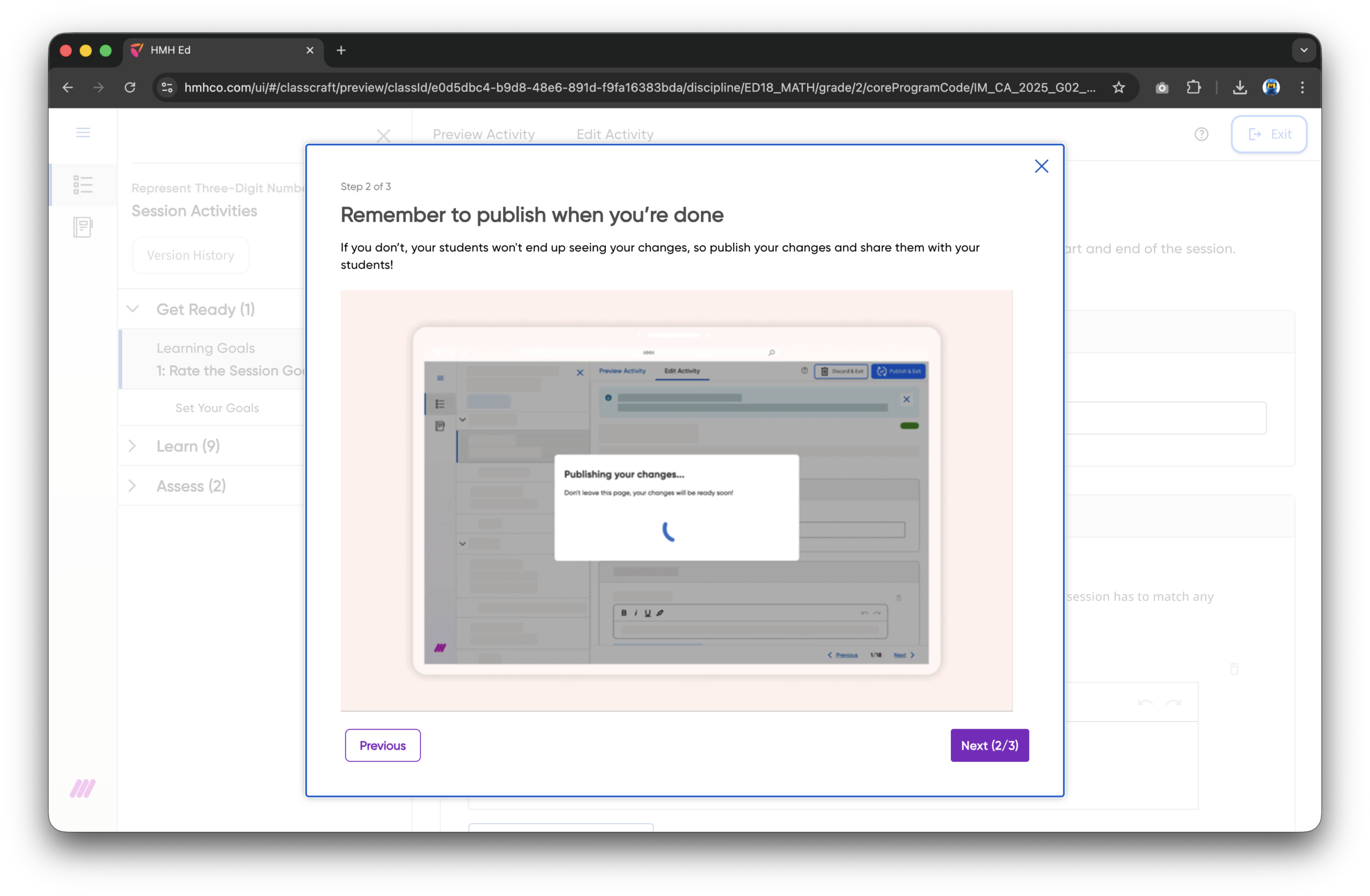Expand the Assess (2) section
Image resolution: width=1370 pixels, height=896 pixels.
tap(133, 486)
